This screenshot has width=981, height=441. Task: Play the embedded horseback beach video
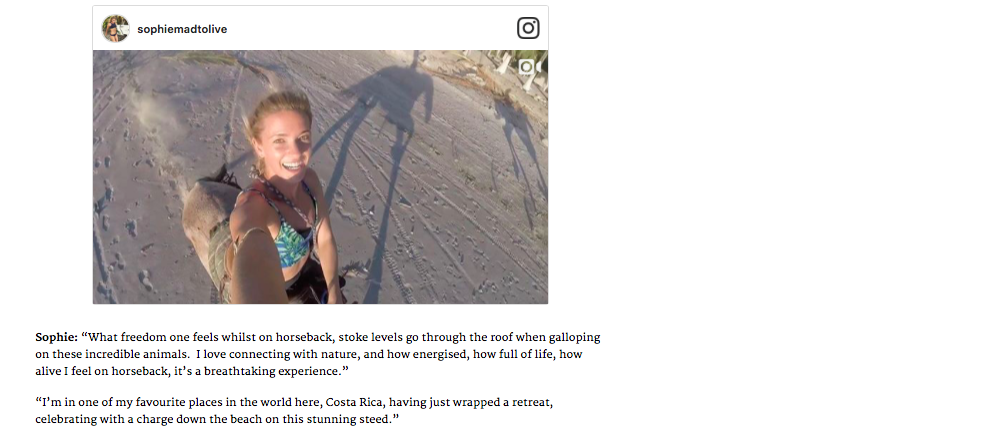click(320, 177)
